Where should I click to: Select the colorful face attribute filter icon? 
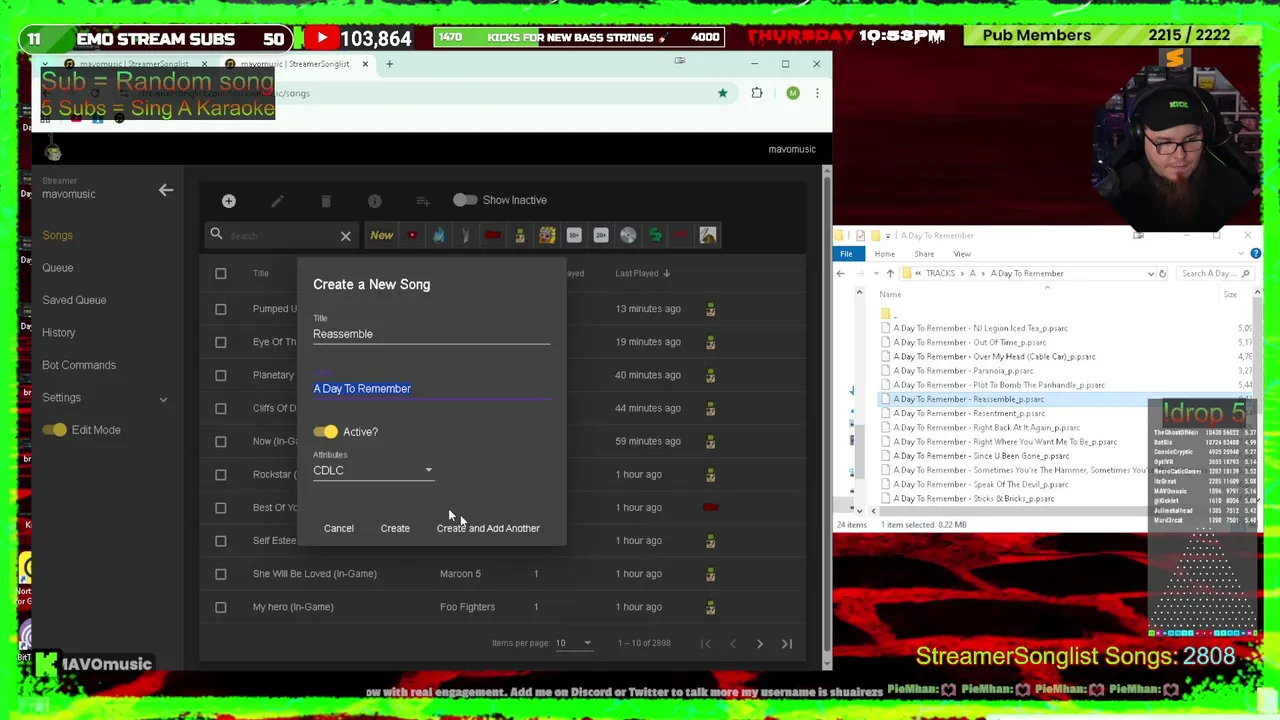(547, 235)
